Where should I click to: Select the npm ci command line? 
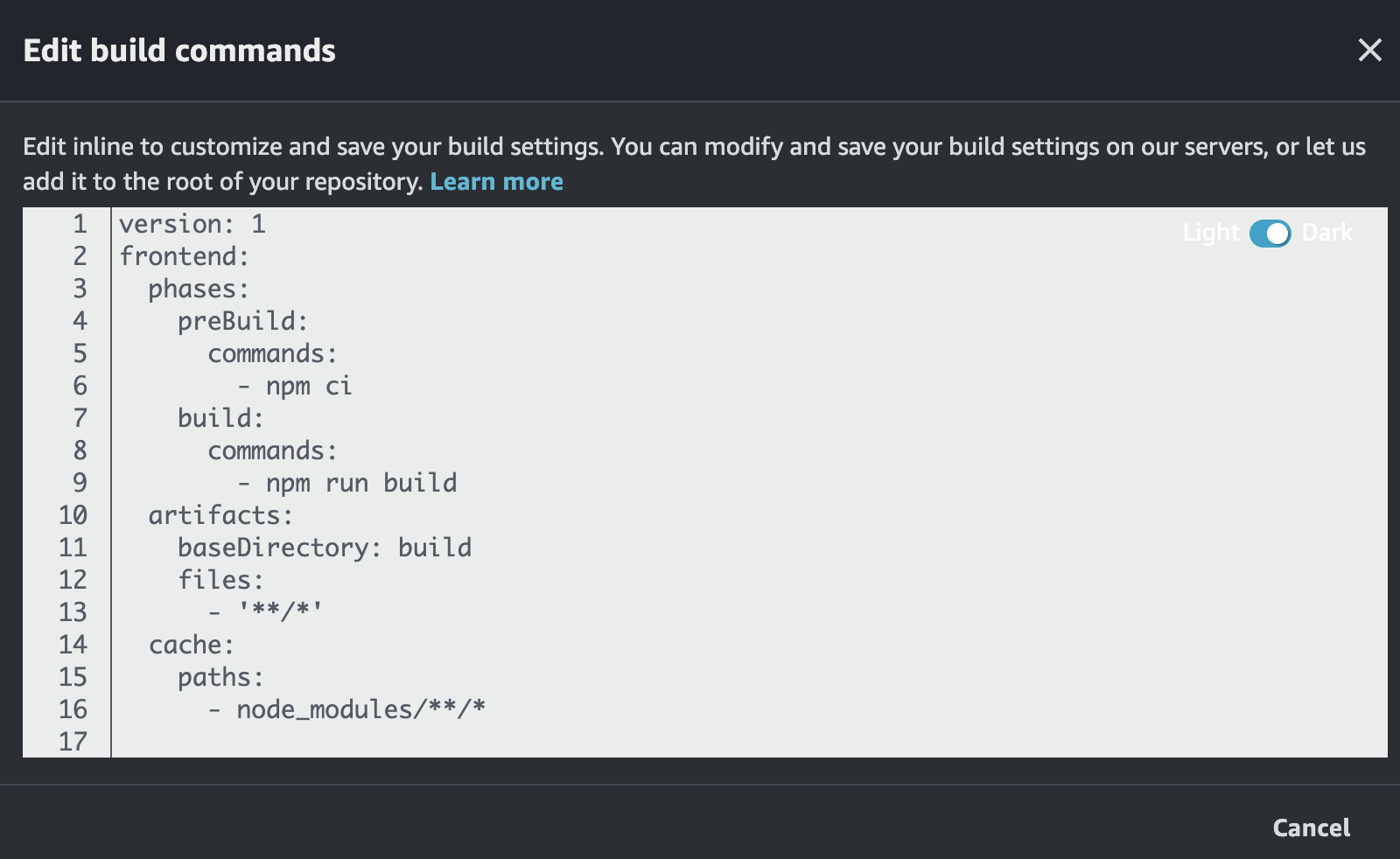click(x=297, y=385)
